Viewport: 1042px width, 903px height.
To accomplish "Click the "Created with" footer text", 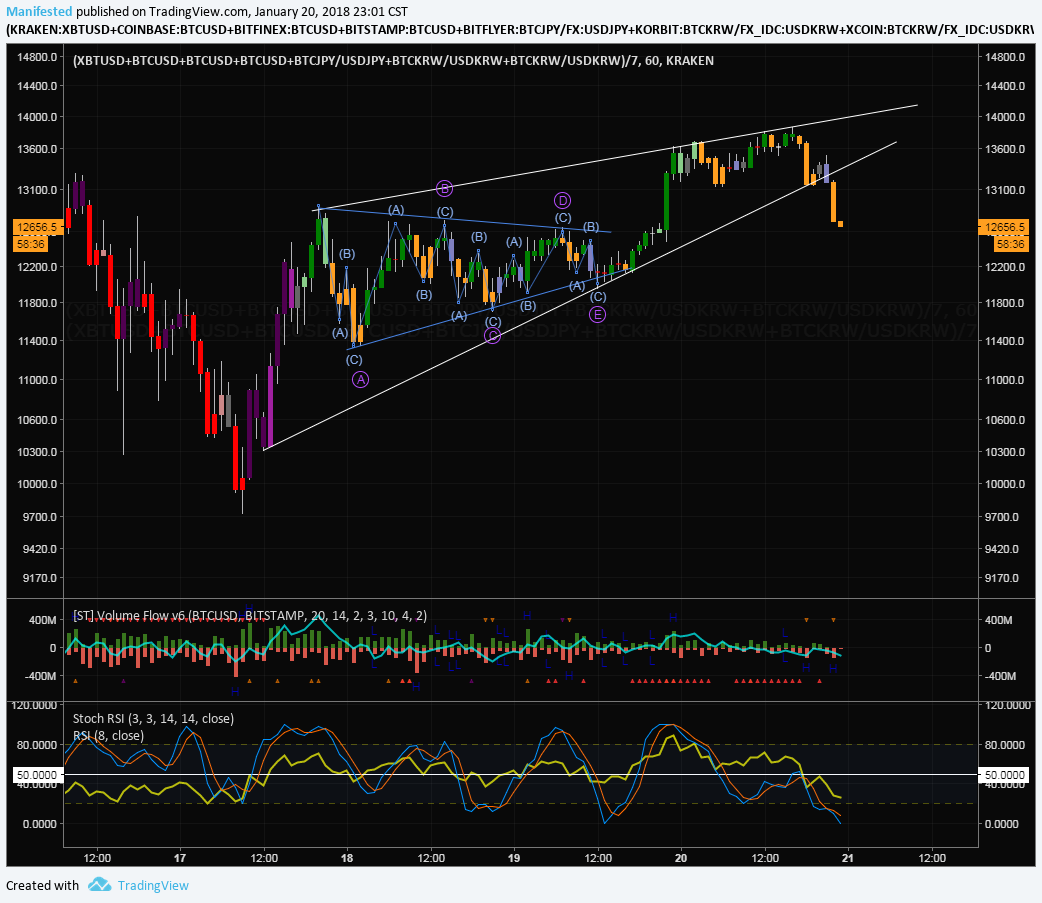I will (43, 885).
